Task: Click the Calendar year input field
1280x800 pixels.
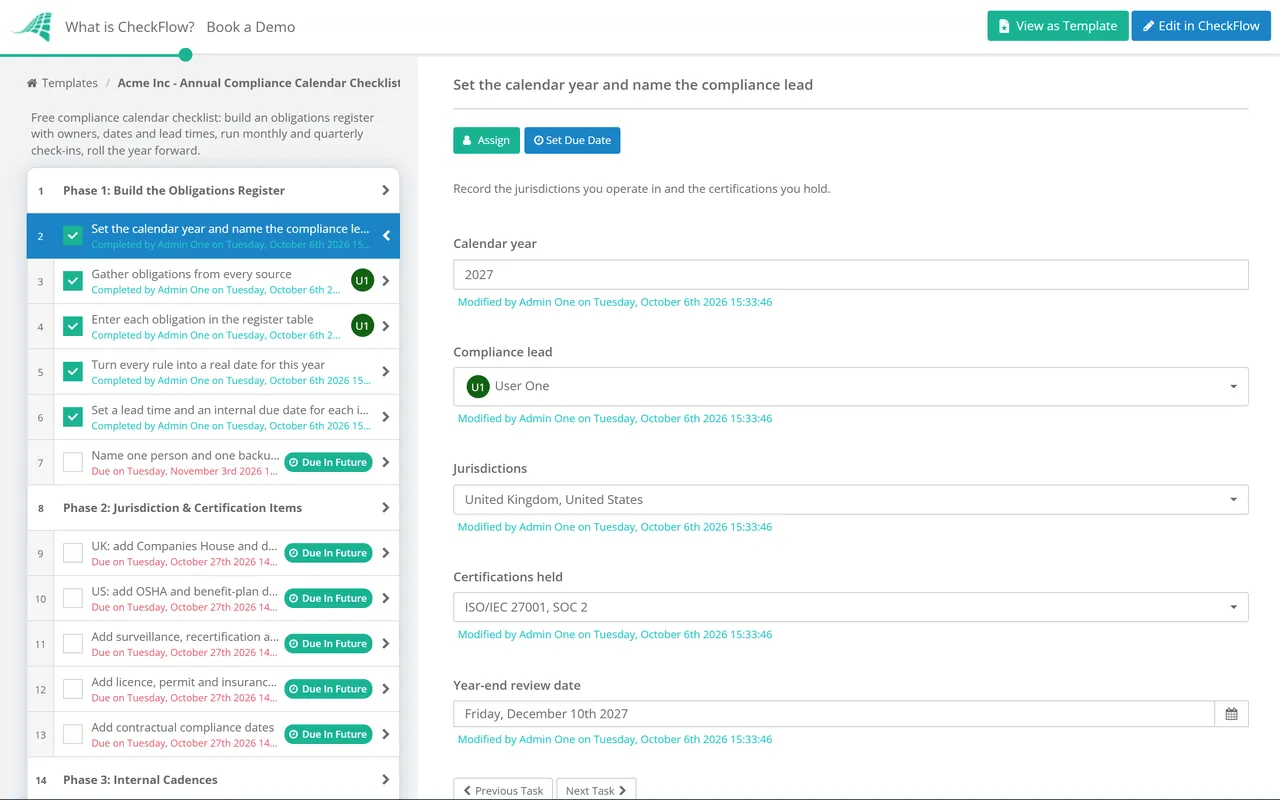Action: [850, 275]
